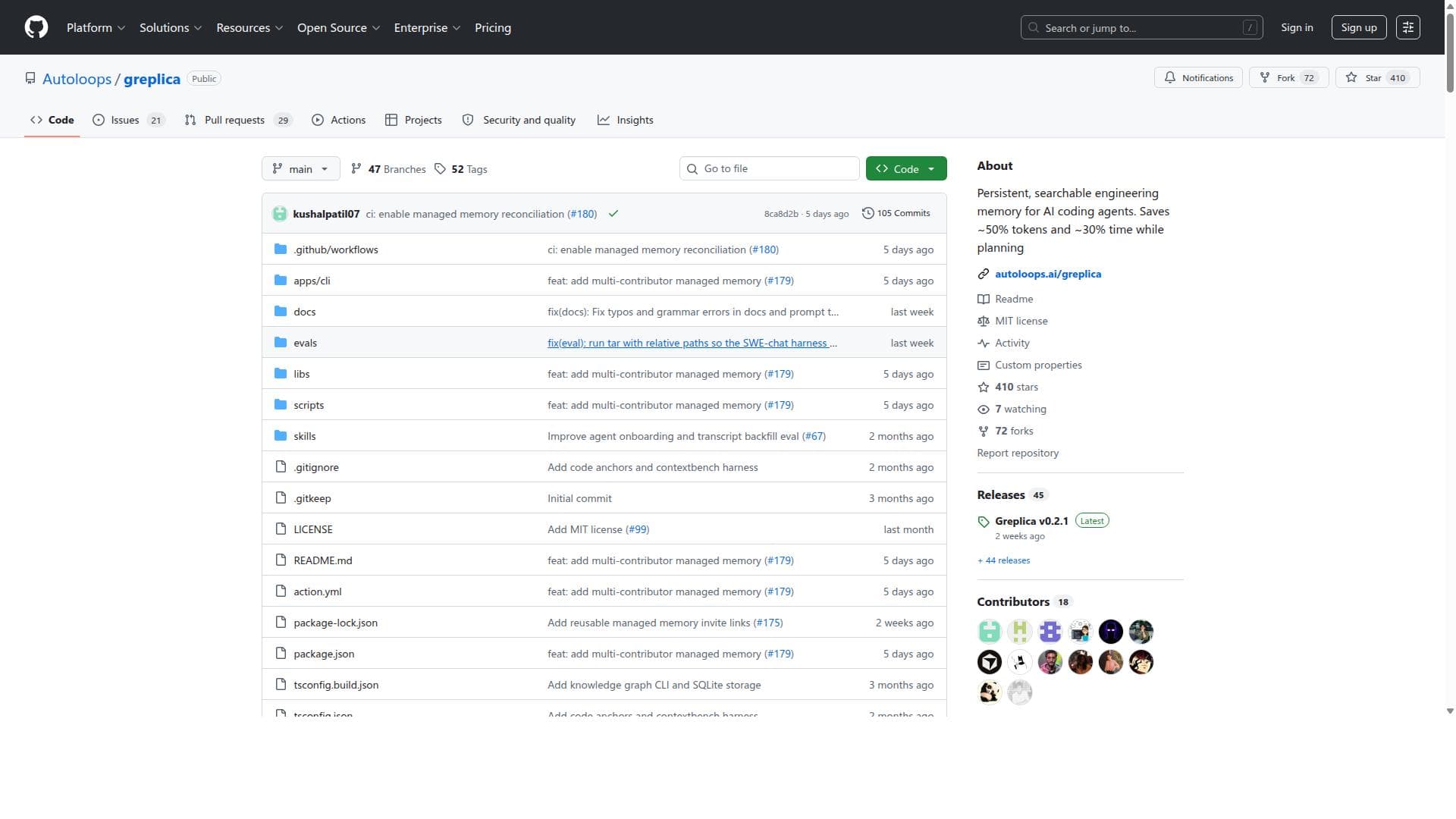The height and width of the screenshot is (819, 1456).
Task: Click the skills folder icon
Action: 281,436
